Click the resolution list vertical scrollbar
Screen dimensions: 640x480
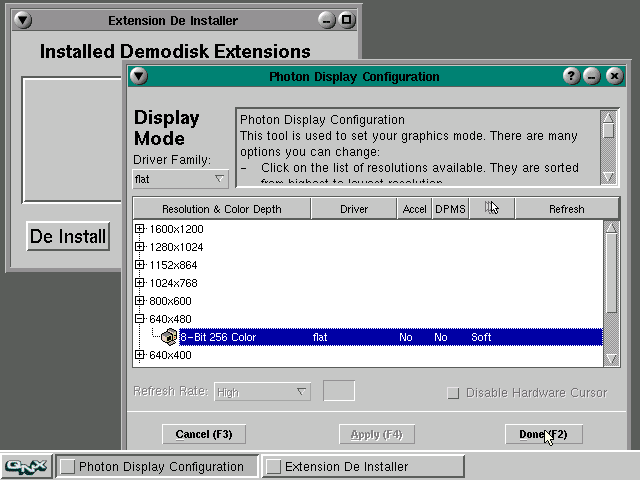pos(611,290)
